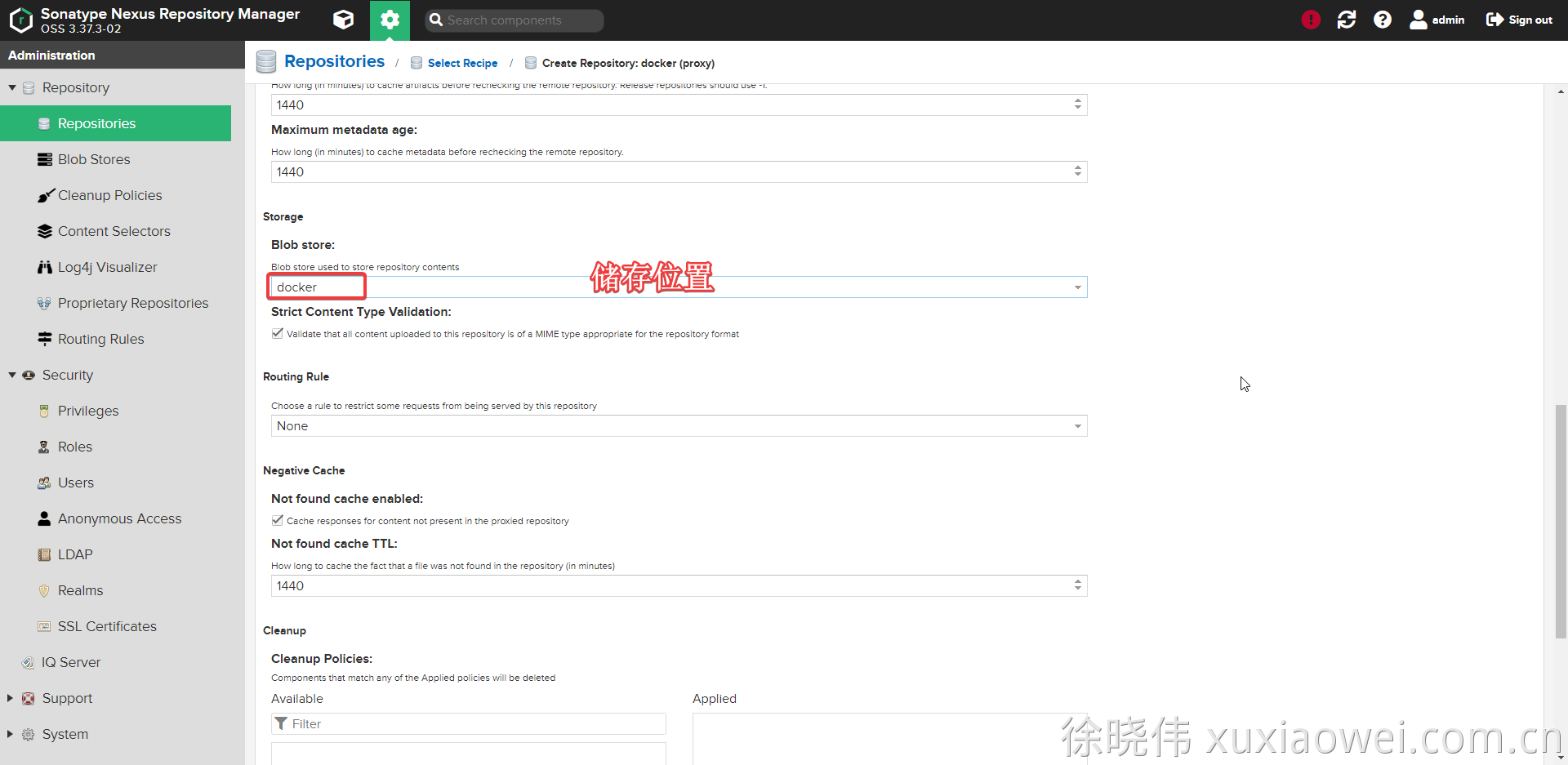Expand the Support tree section

[x=11, y=698]
